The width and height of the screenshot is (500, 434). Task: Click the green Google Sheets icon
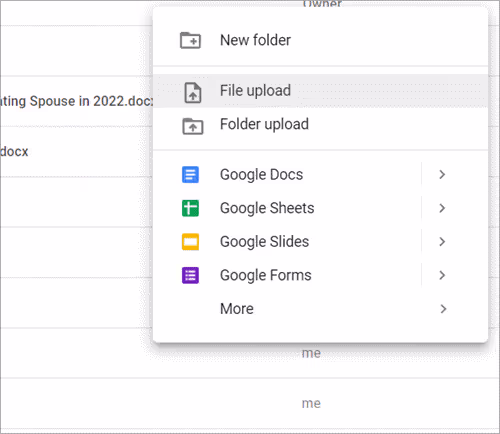pos(190,208)
